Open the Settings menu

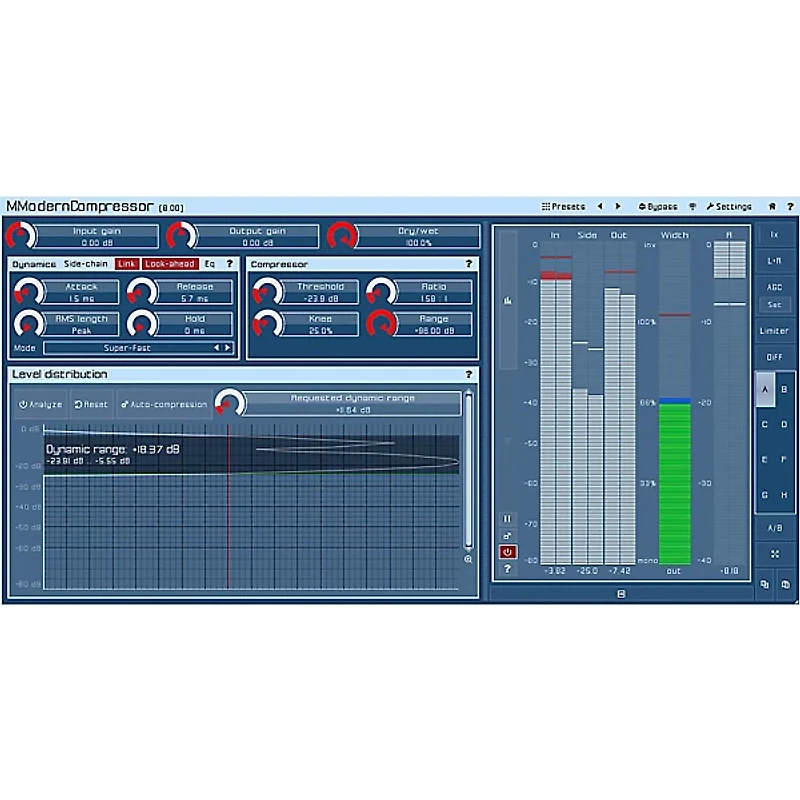[x=729, y=206]
